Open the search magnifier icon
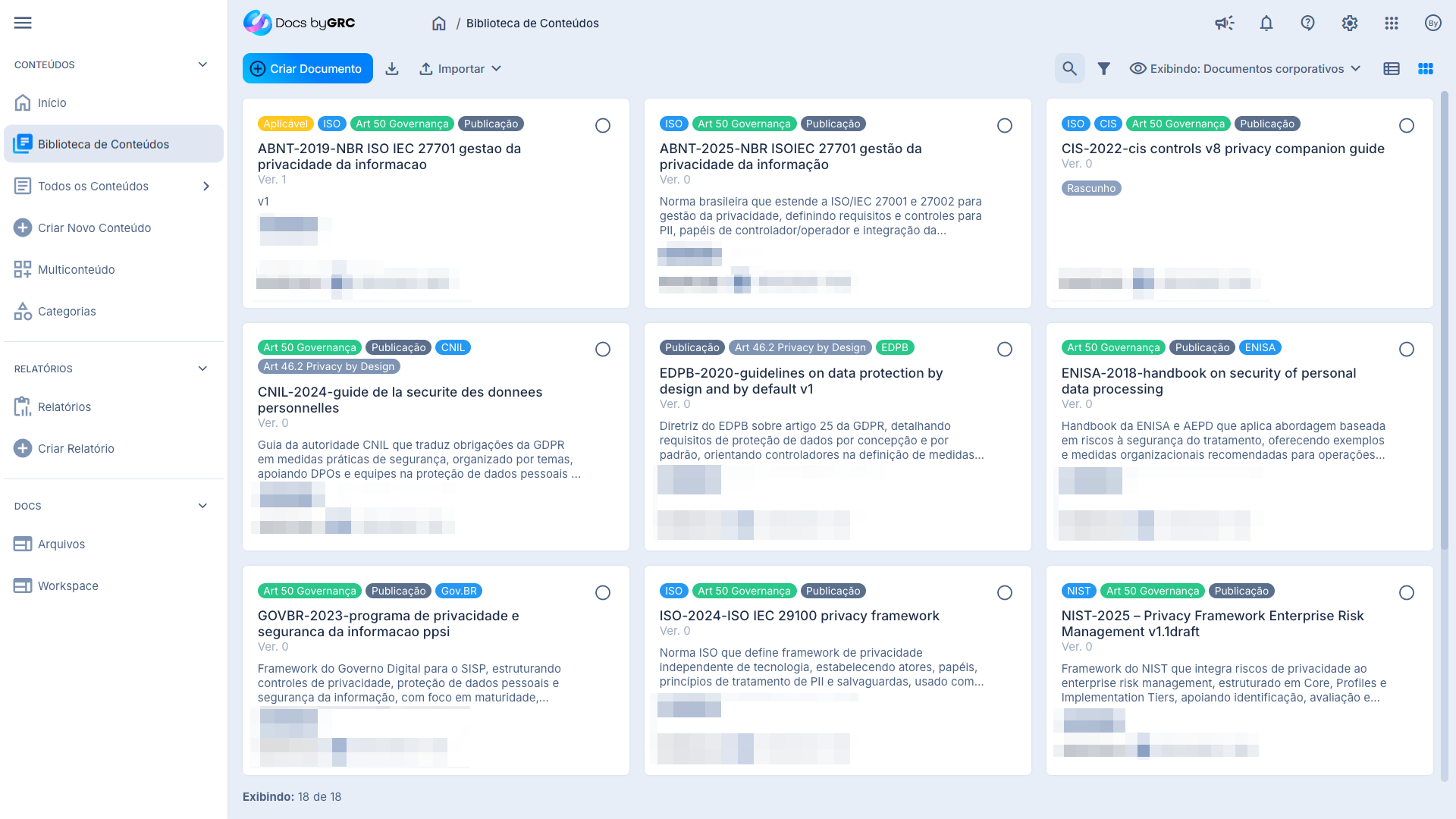1456x819 pixels. [x=1069, y=69]
